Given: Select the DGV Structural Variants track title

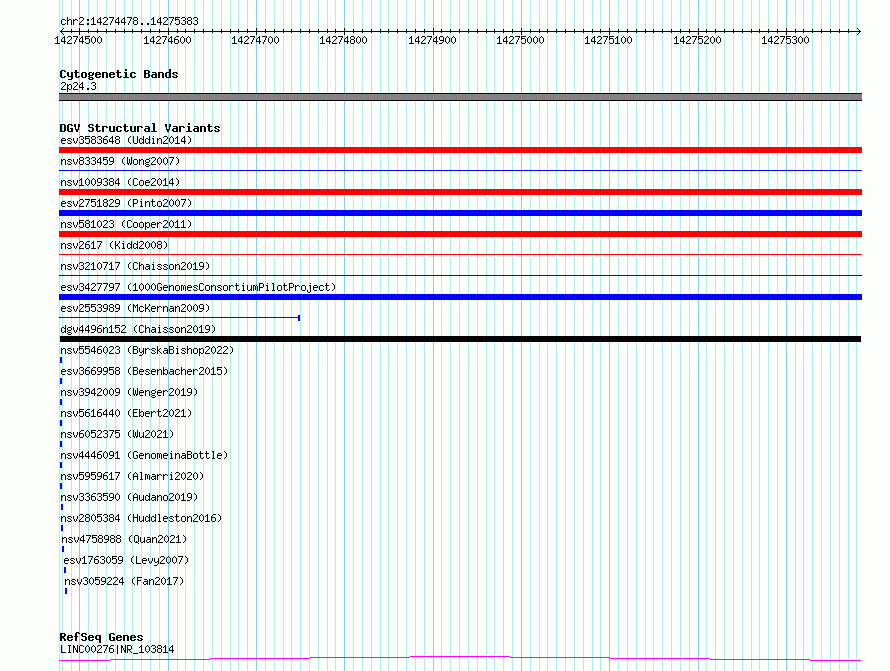Looking at the screenshot, I should point(140,128).
